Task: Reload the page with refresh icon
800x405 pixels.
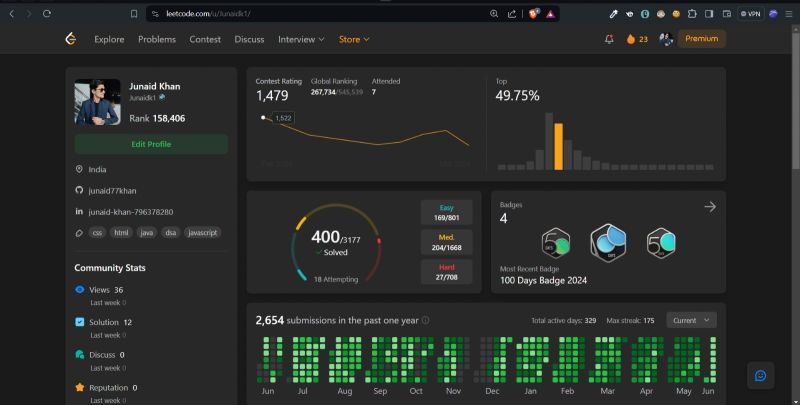Action: click(47, 14)
